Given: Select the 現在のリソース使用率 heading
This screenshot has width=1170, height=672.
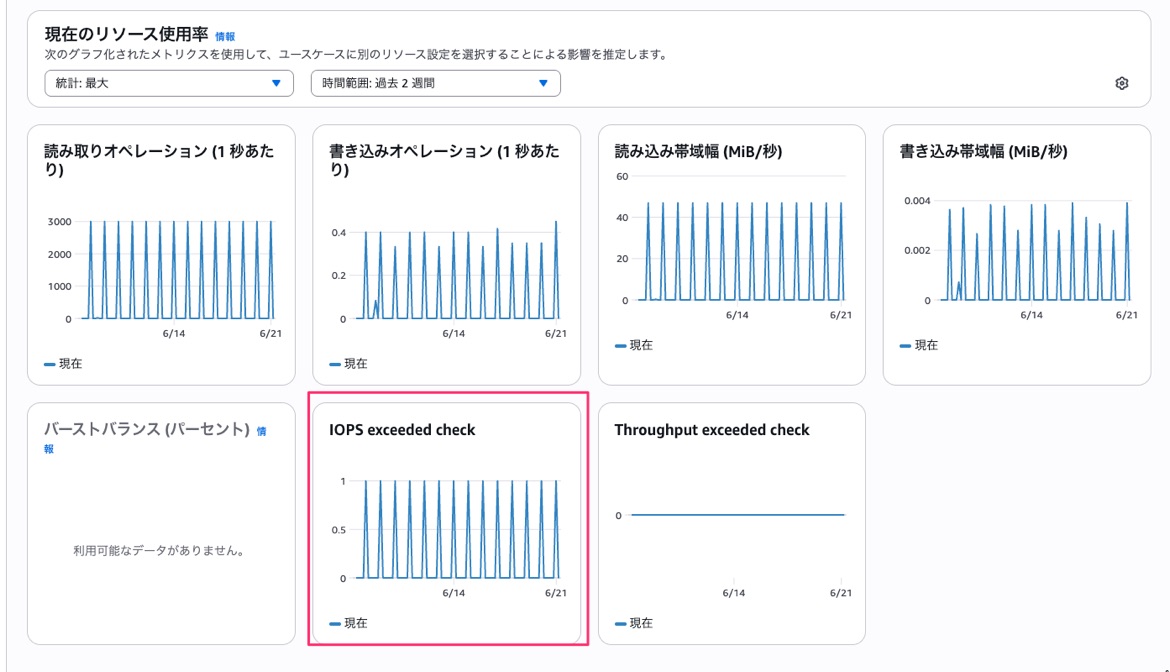Looking at the screenshot, I should click(126, 34).
